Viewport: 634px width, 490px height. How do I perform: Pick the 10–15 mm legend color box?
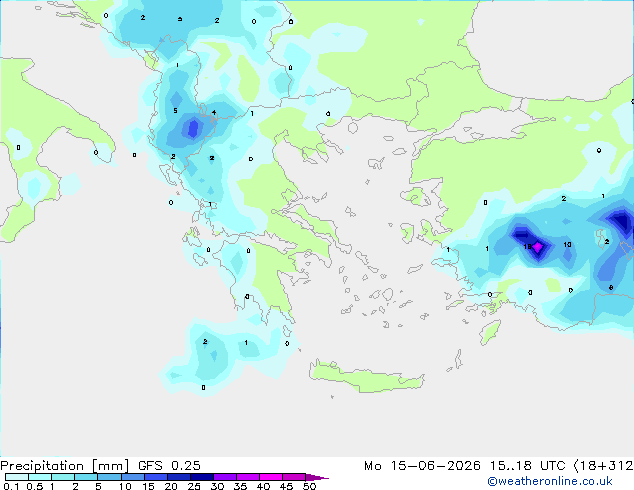132,477
